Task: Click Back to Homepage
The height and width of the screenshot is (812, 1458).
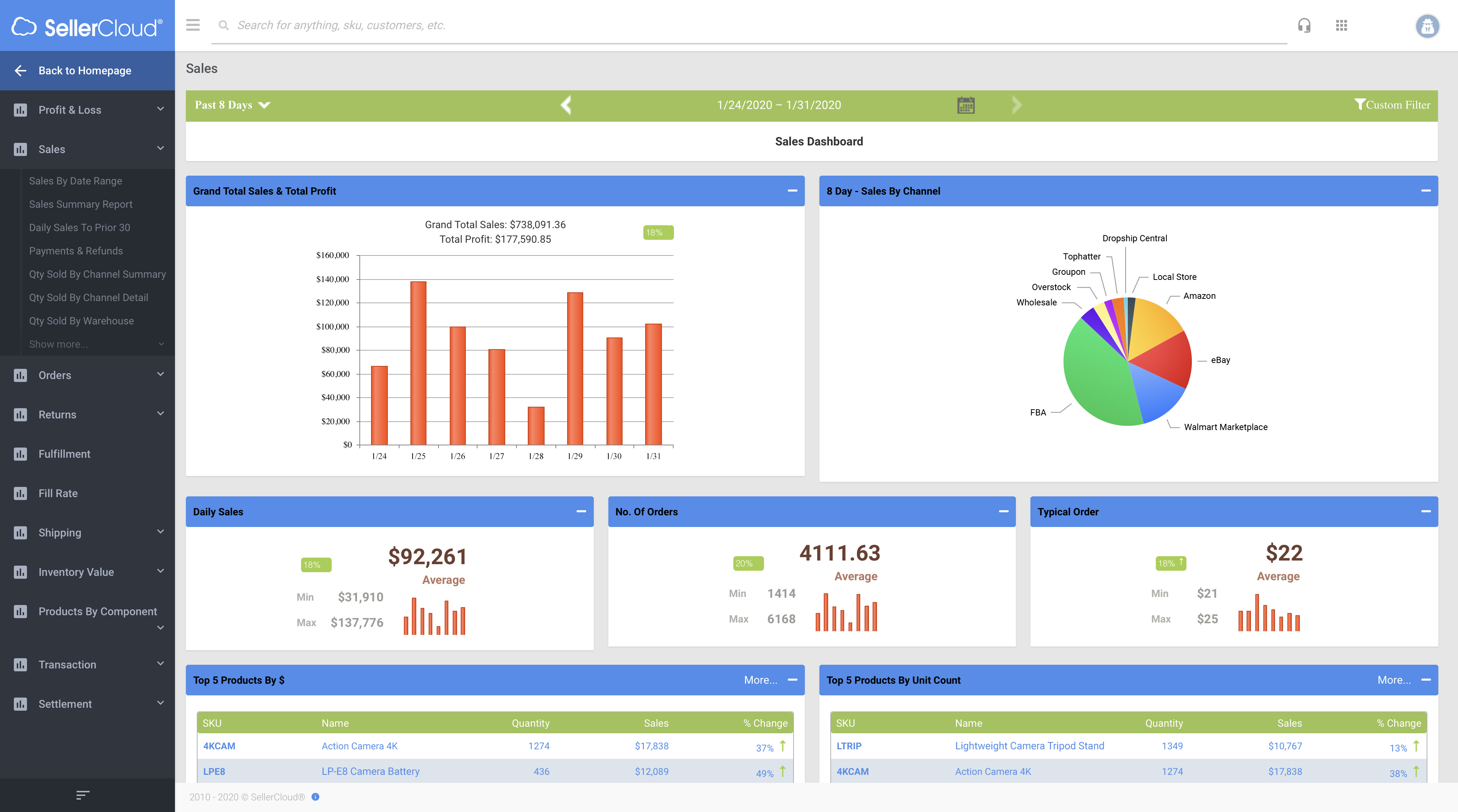Action: click(84, 71)
